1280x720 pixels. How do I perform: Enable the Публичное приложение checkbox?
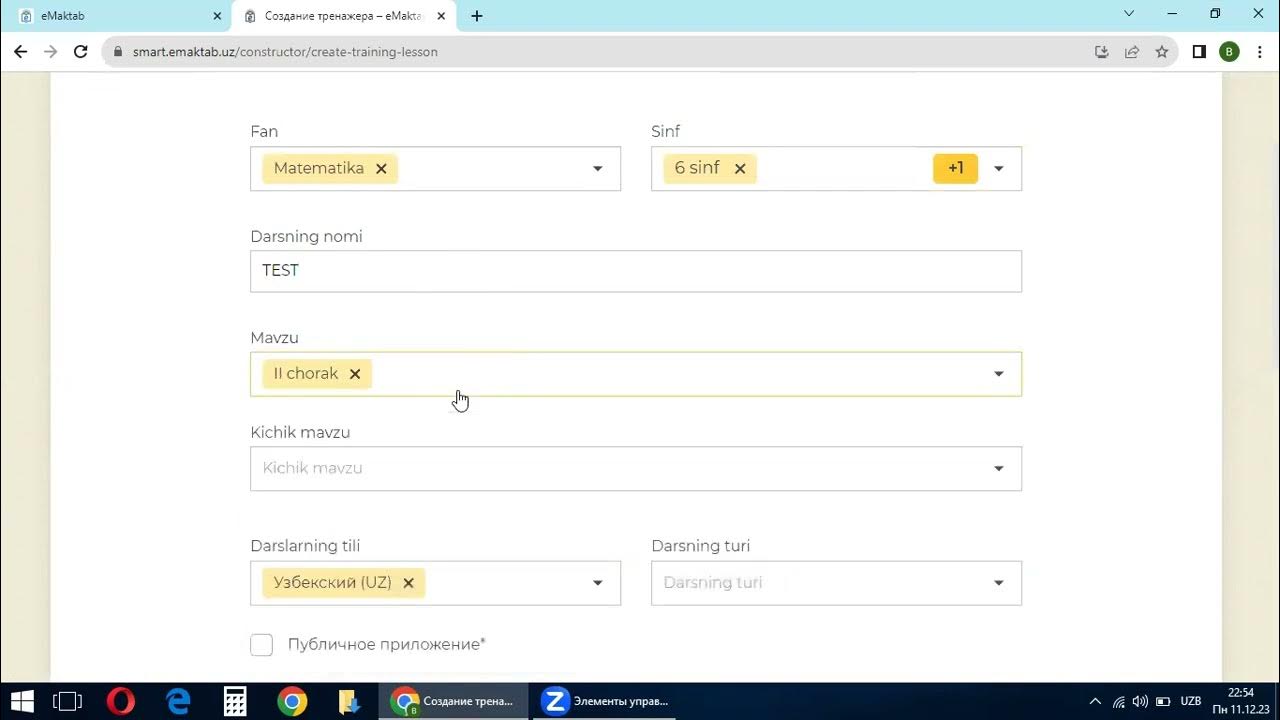261,645
